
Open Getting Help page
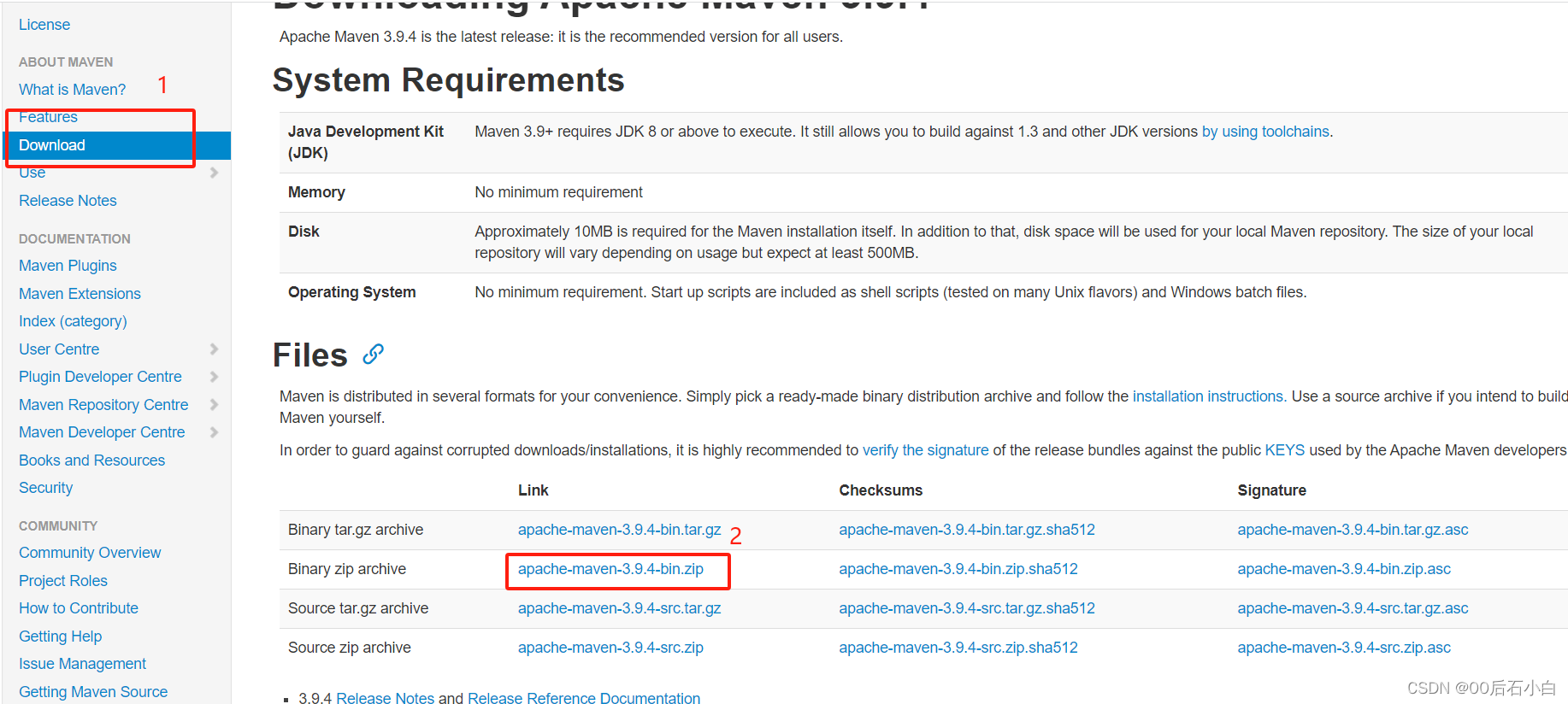(x=60, y=637)
